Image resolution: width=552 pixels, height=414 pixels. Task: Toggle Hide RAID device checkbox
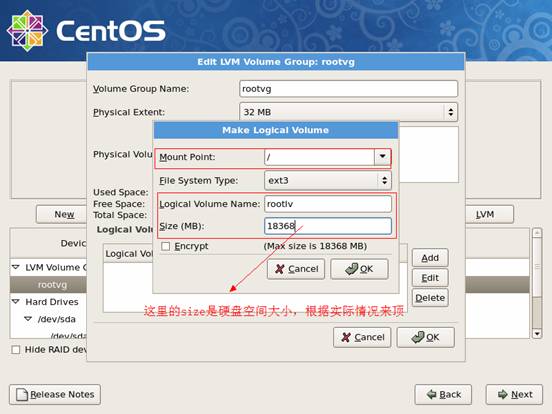(x=16, y=350)
